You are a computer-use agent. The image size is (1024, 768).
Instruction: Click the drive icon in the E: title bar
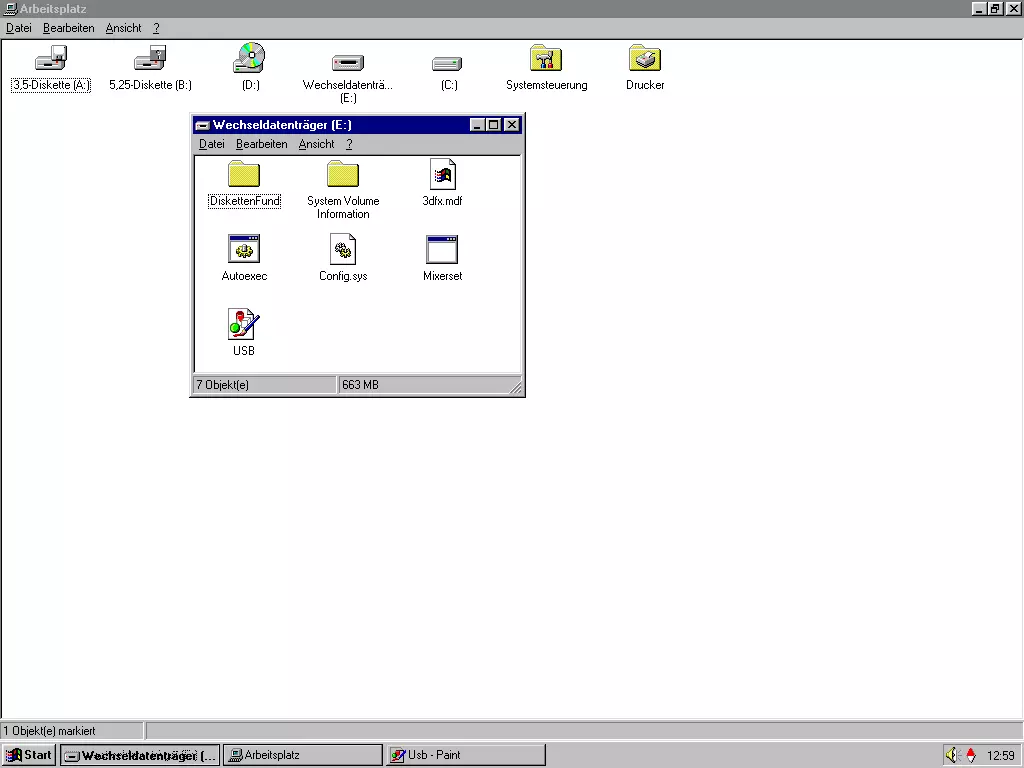[x=202, y=125]
